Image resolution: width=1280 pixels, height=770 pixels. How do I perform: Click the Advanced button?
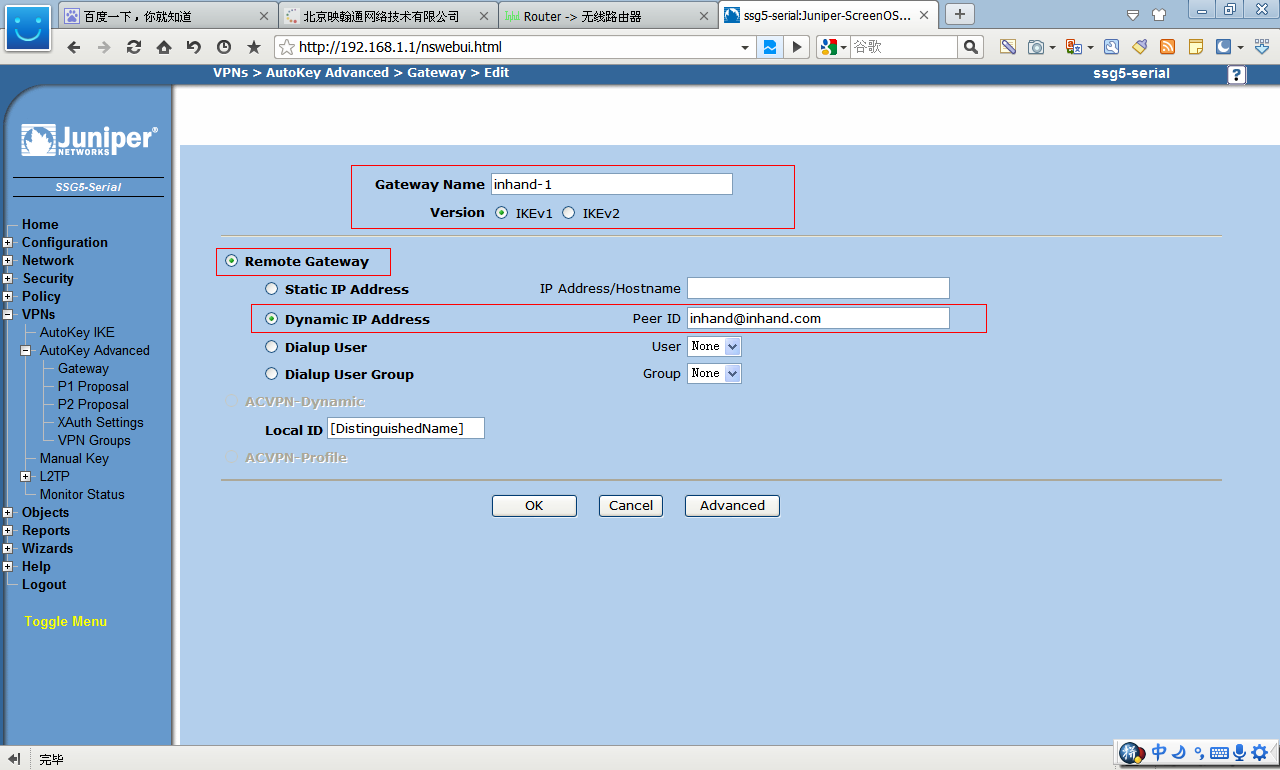pos(732,506)
